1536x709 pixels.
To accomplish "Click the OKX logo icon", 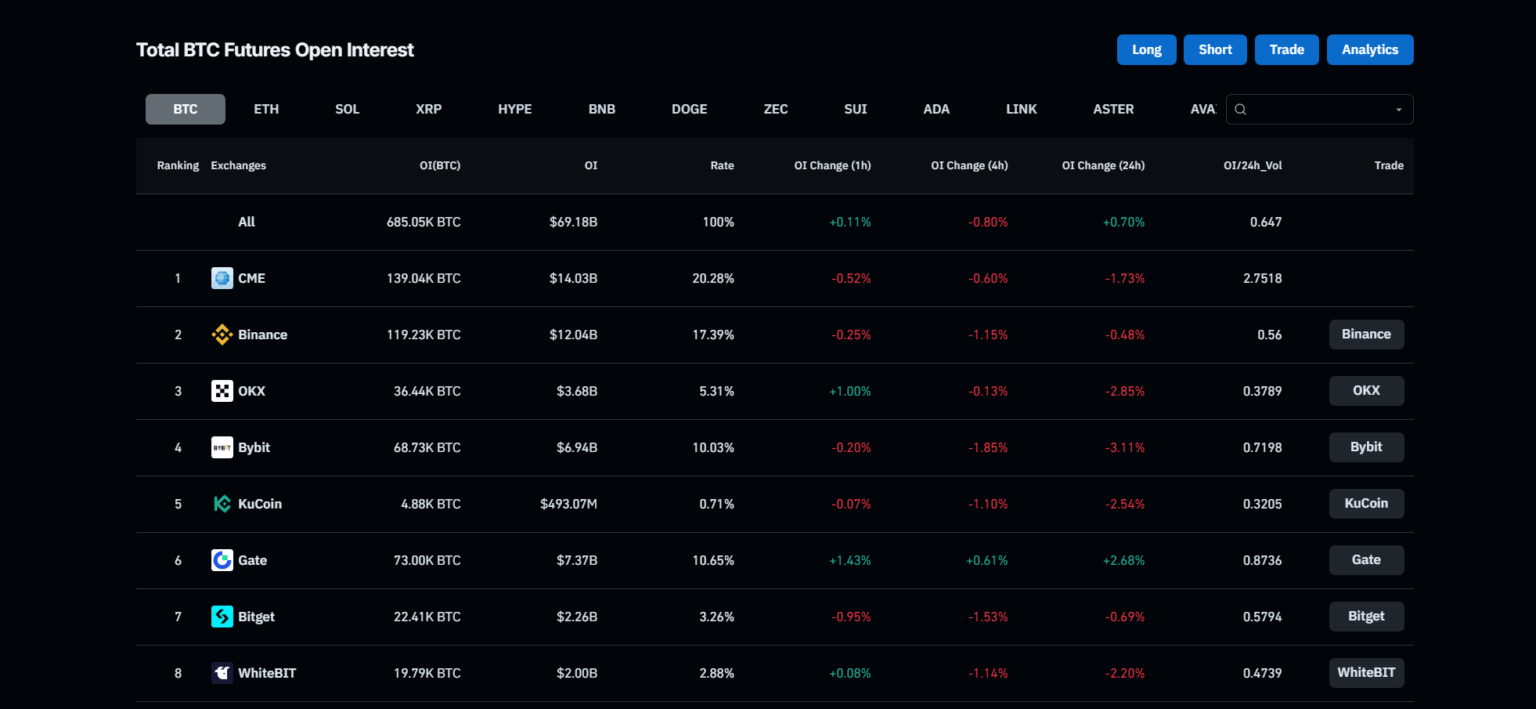I will [222, 391].
